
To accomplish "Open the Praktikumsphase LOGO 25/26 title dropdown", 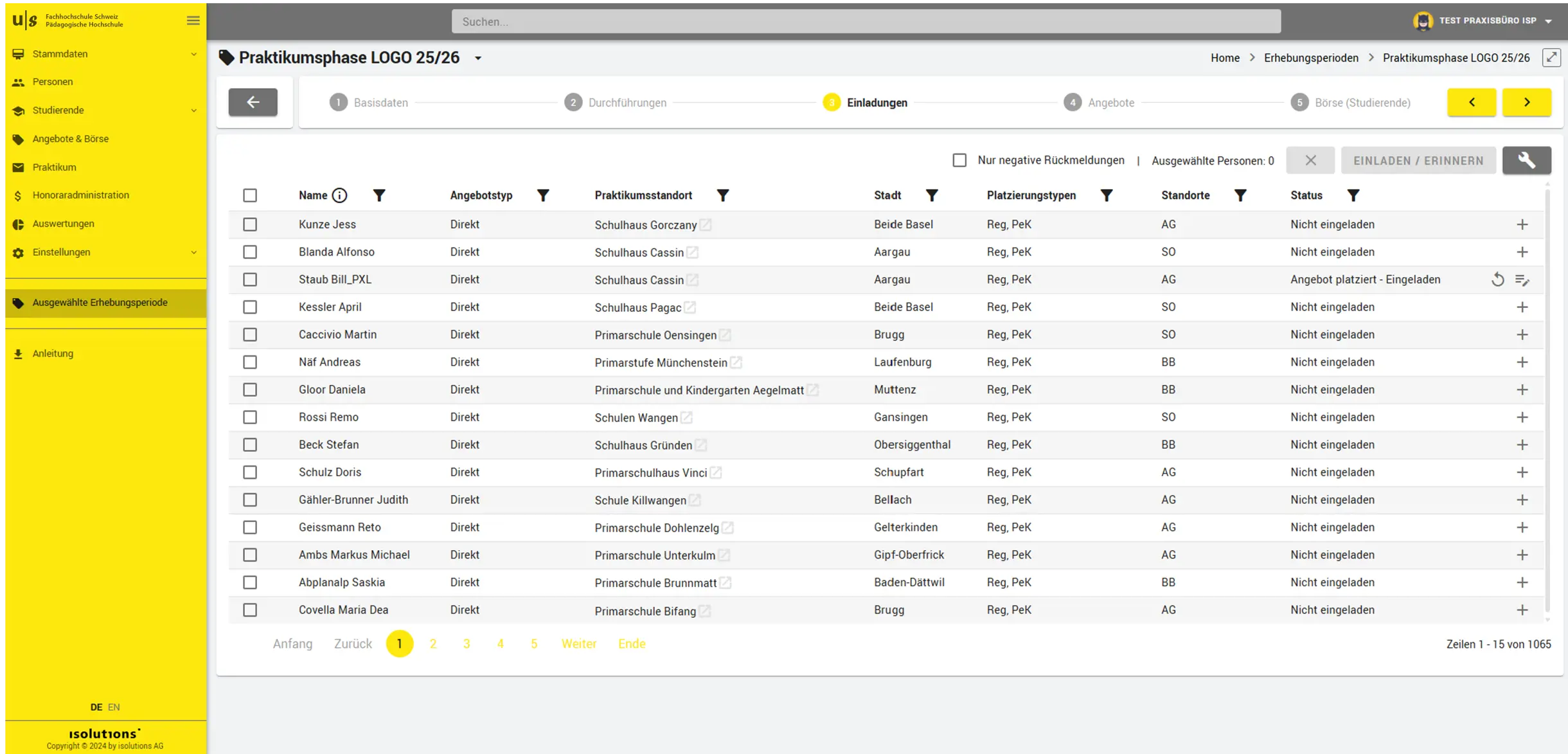I will tap(478, 57).
